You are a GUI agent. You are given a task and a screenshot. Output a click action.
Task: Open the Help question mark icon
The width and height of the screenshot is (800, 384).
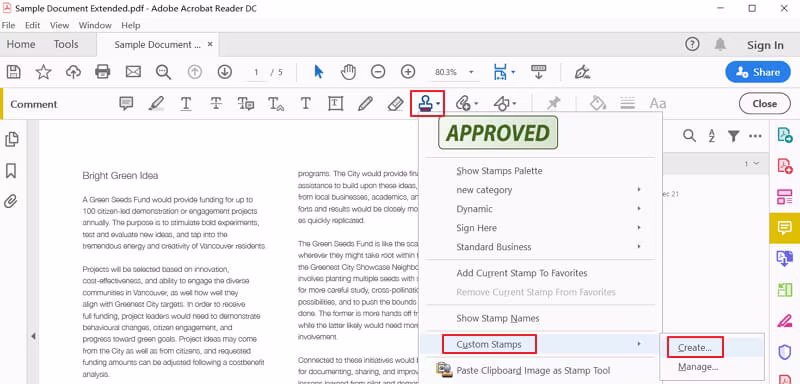pyautogui.click(x=692, y=44)
